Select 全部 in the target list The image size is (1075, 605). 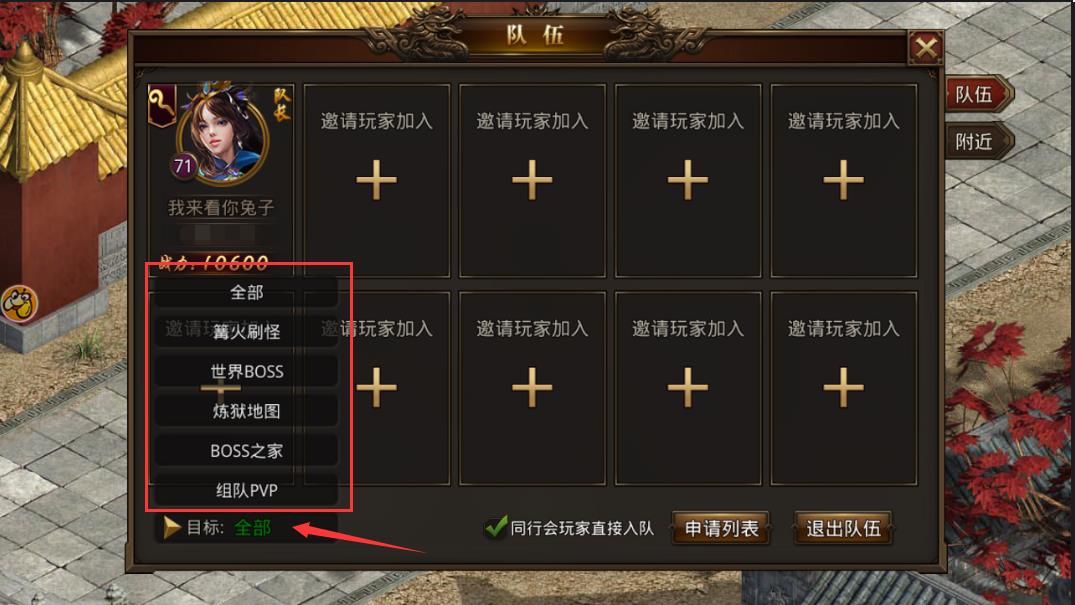[246, 293]
